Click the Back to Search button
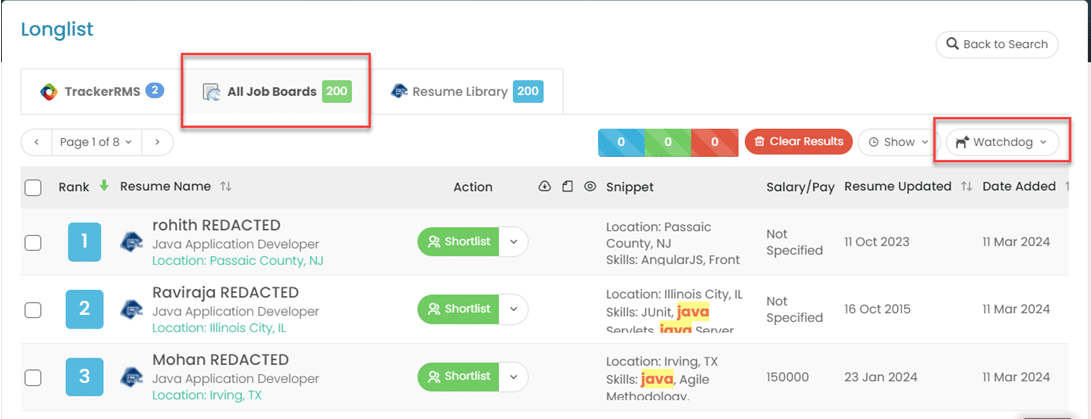The width and height of the screenshot is (1091, 419). pyautogui.click(x=995, y=44)
